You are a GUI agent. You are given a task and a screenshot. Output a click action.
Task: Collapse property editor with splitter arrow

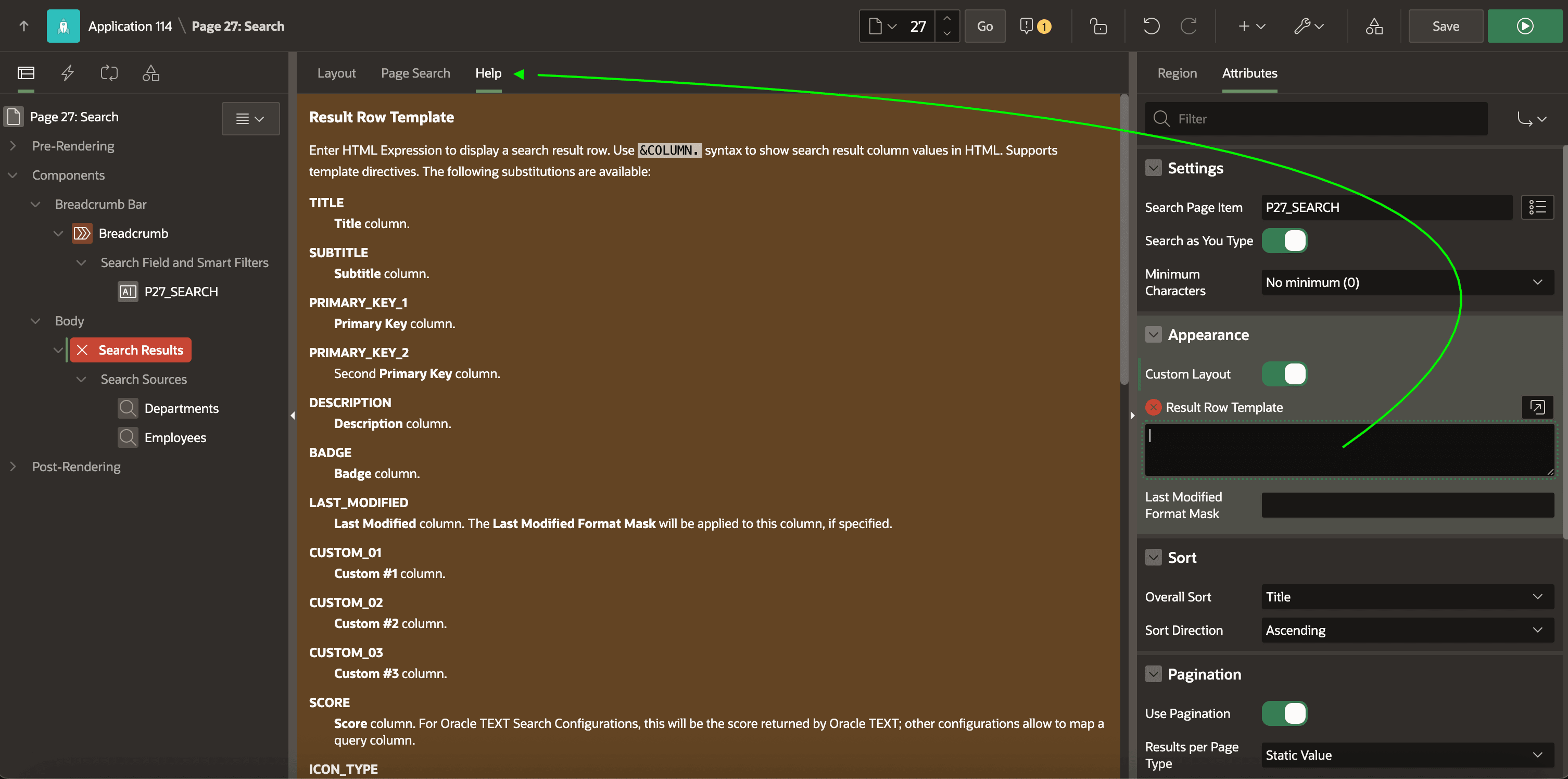click(x=1132, y=416)
